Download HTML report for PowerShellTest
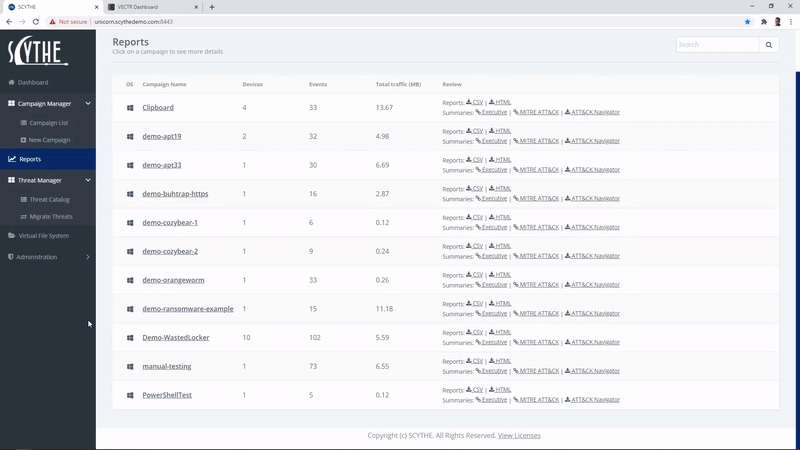Screen dimensions: 800x450 (x=500, y=390)
